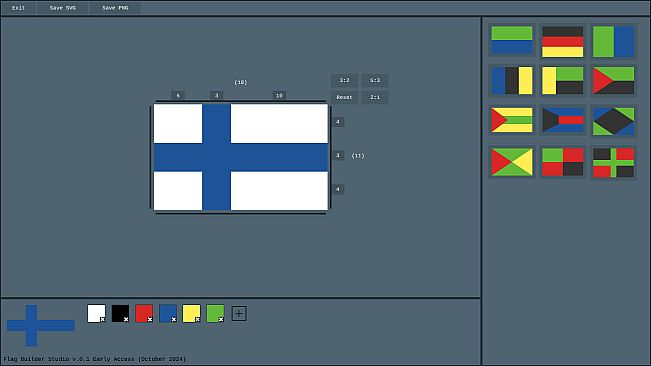Screen dimensions: 651x366
Task: Remove the black color via its x
Action: [x=126, y=320]
